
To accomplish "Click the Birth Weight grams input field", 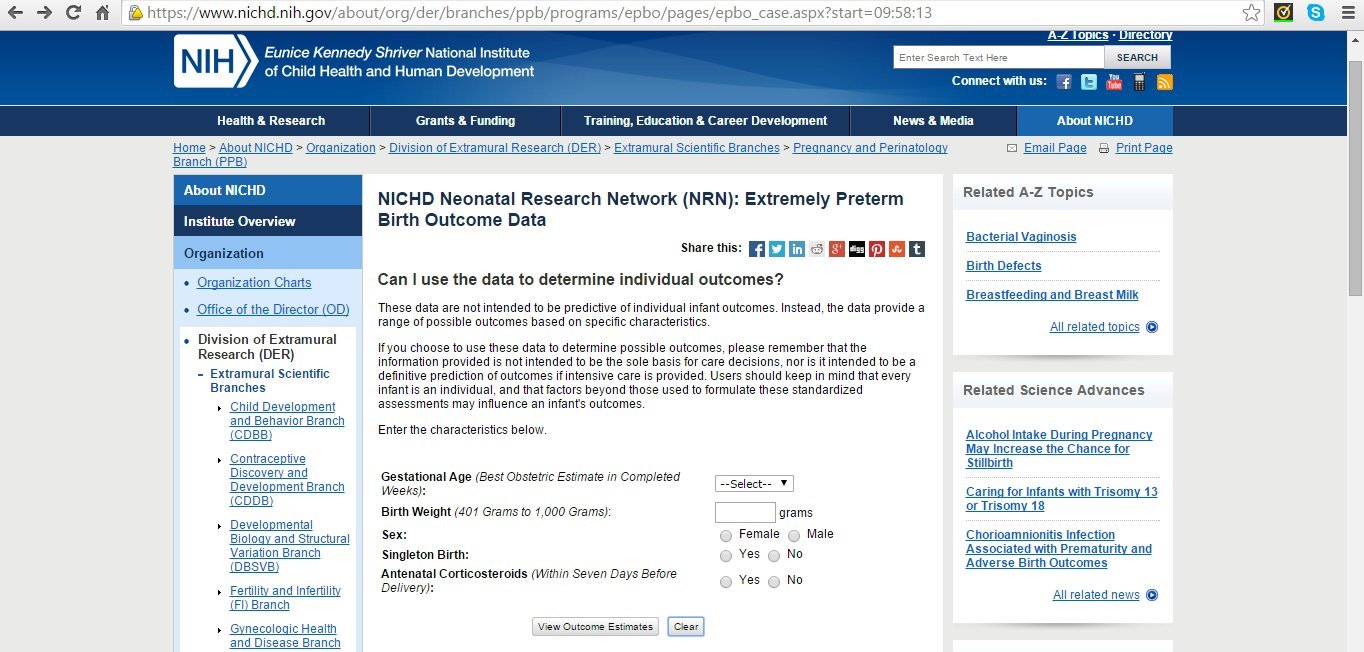I will point(744,511).
